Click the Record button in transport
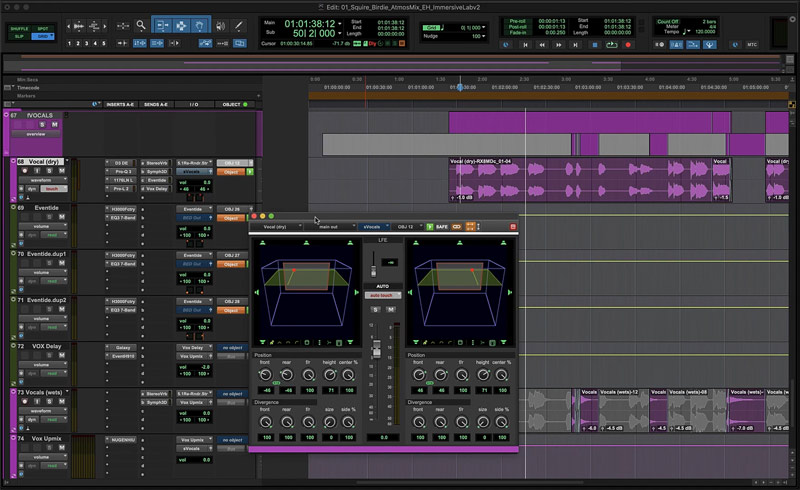The height and width of the screenshot is (490, 800). 628,44
